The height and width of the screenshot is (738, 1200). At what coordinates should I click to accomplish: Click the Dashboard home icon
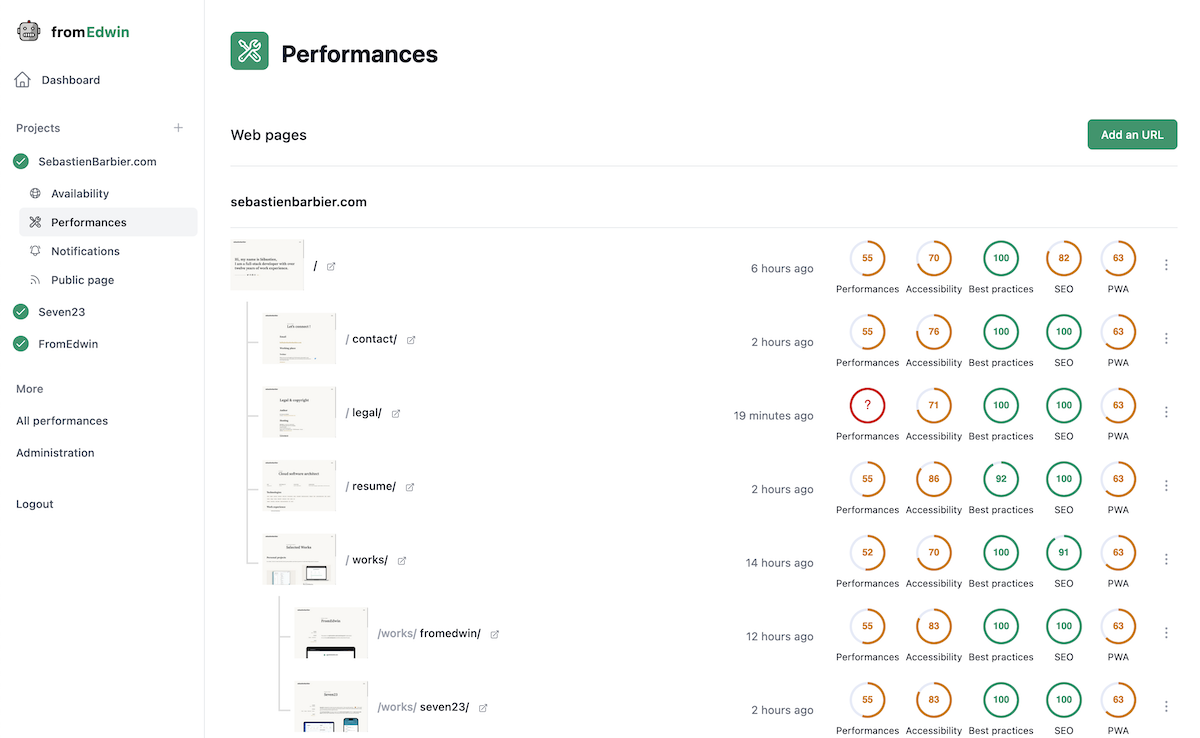pyautogui.click(x=23, y=80)
